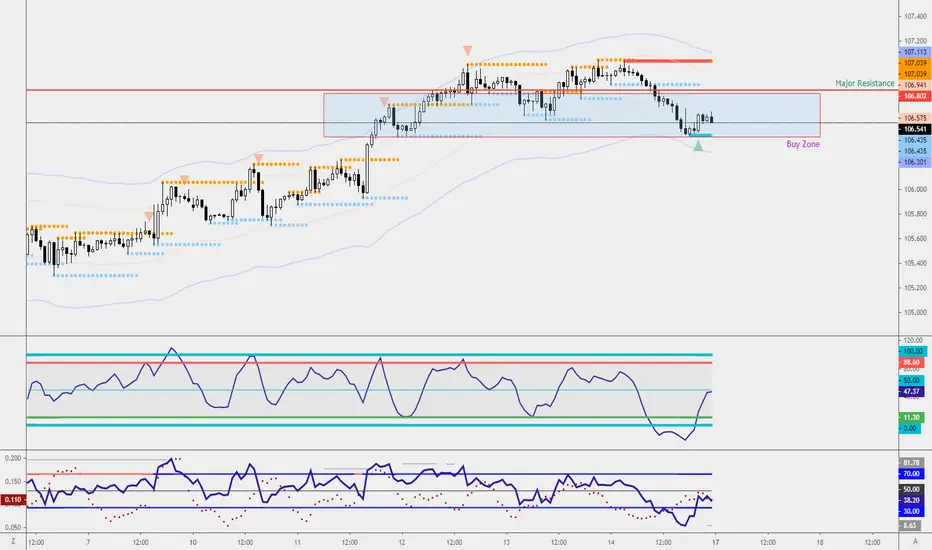Toggle the A auto-scale button
The width and height of the screenshot is (932, 550).
pyautogui.click(x=915, y=541)
